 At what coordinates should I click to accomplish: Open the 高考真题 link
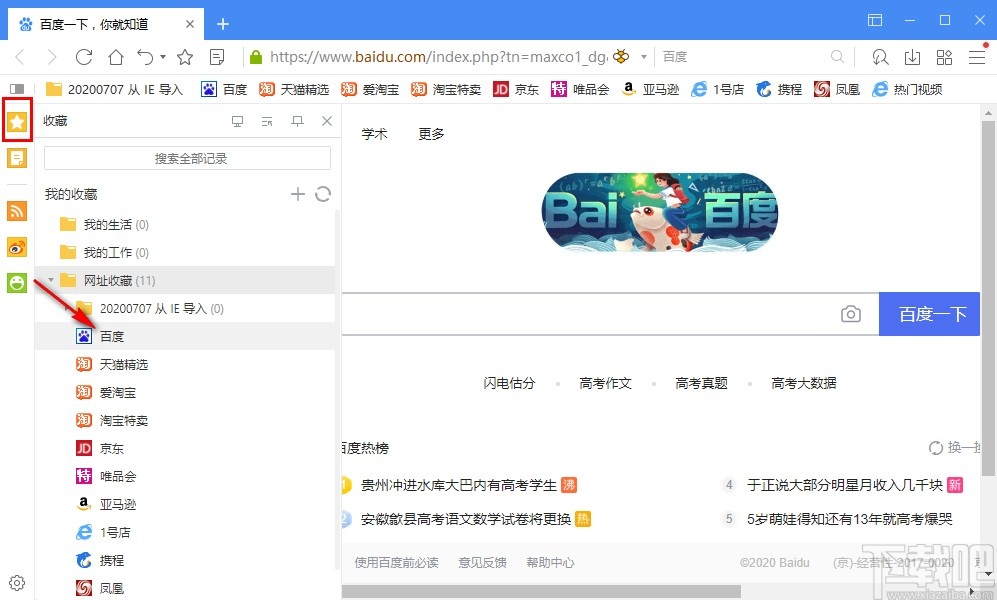[701, 383]
